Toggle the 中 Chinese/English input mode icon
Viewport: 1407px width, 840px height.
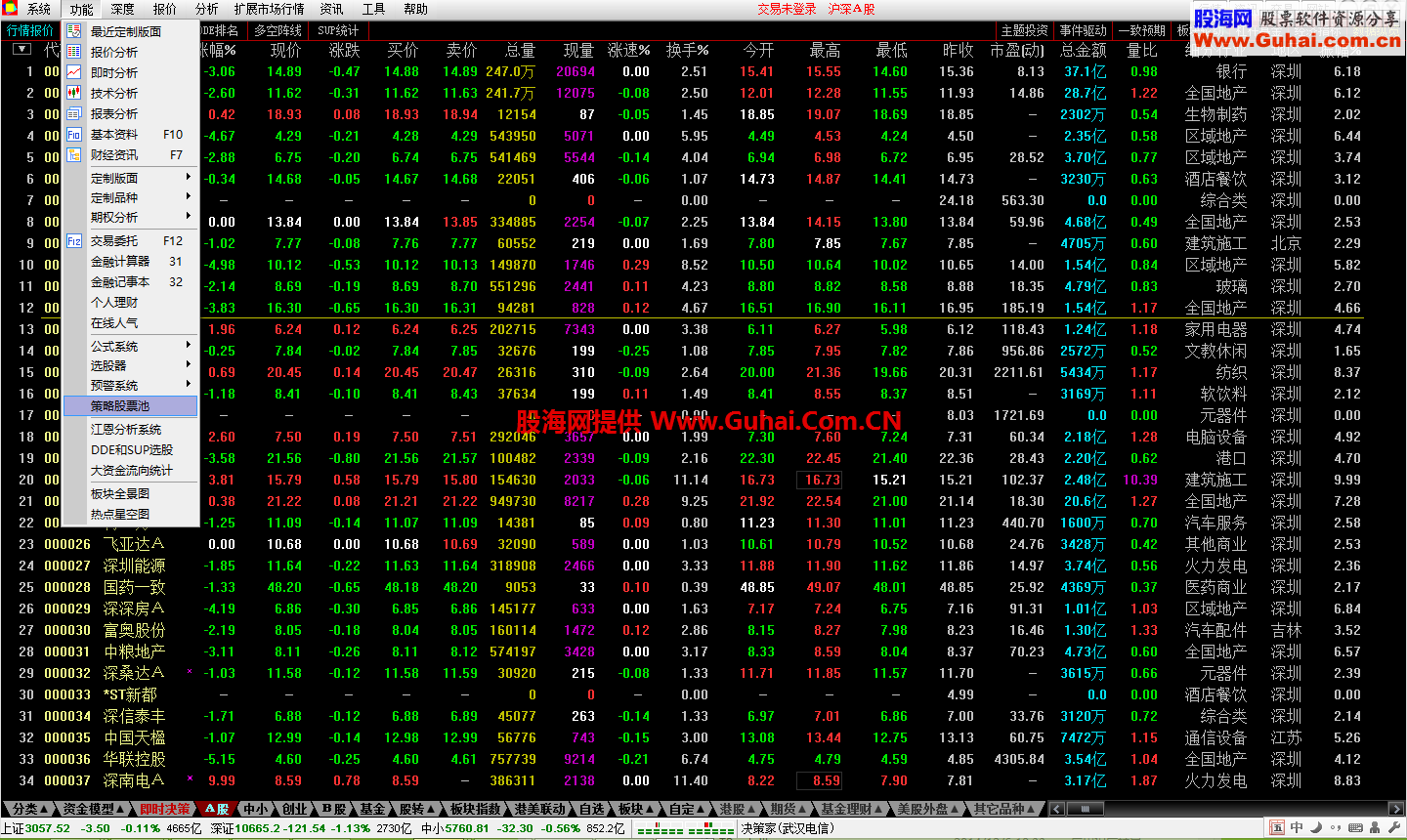click(x=1297, y=828)
